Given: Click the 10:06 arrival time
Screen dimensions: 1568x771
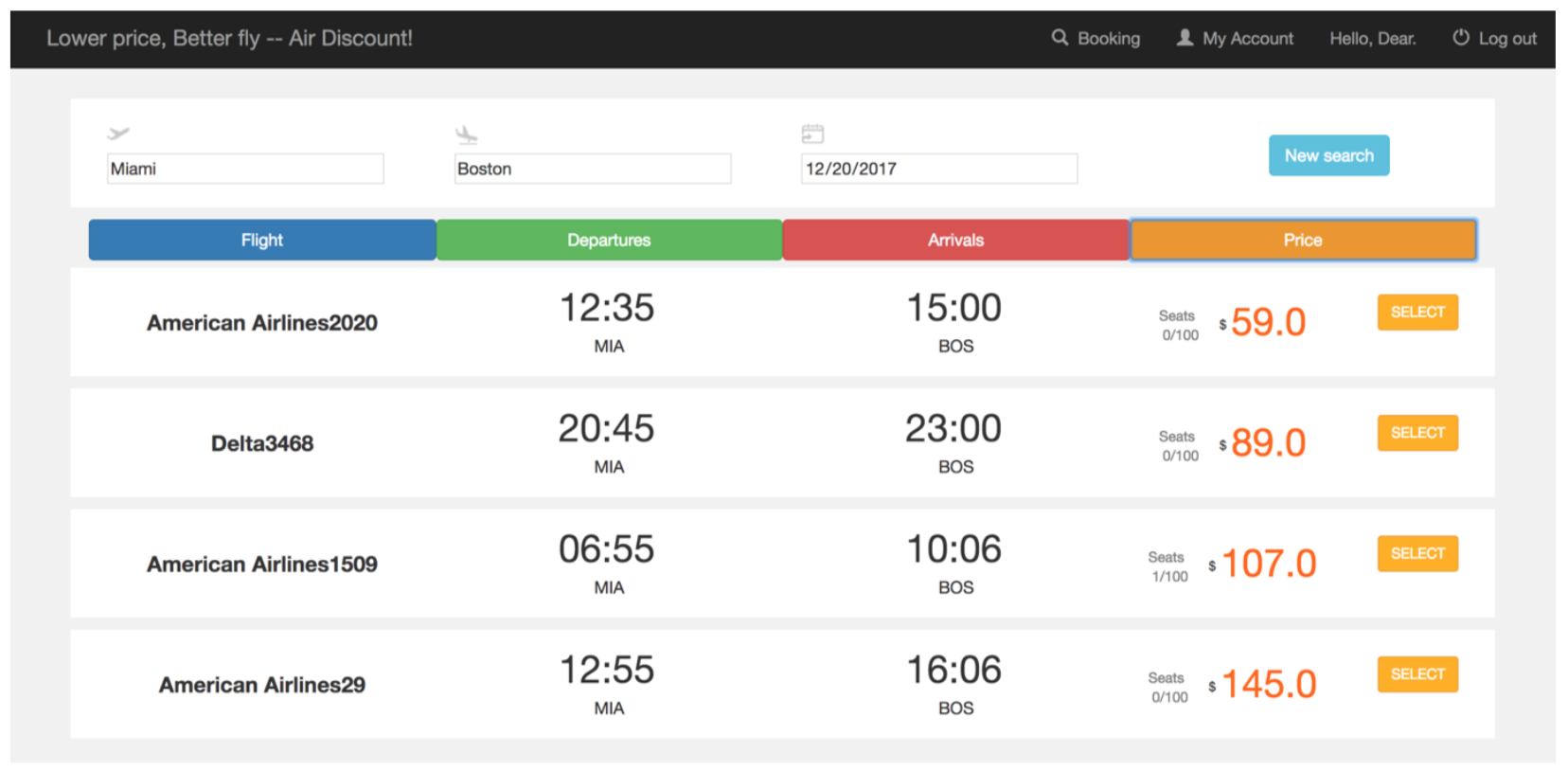Looking at the screenshot, I should click(x=954, y=549).
